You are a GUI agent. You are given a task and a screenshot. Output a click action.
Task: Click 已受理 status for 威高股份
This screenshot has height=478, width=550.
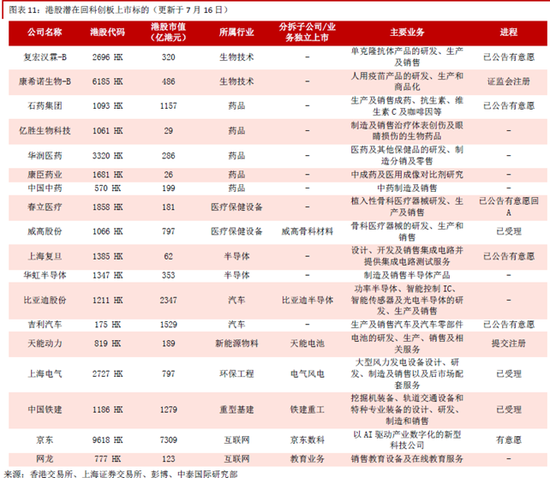[509, 231]
